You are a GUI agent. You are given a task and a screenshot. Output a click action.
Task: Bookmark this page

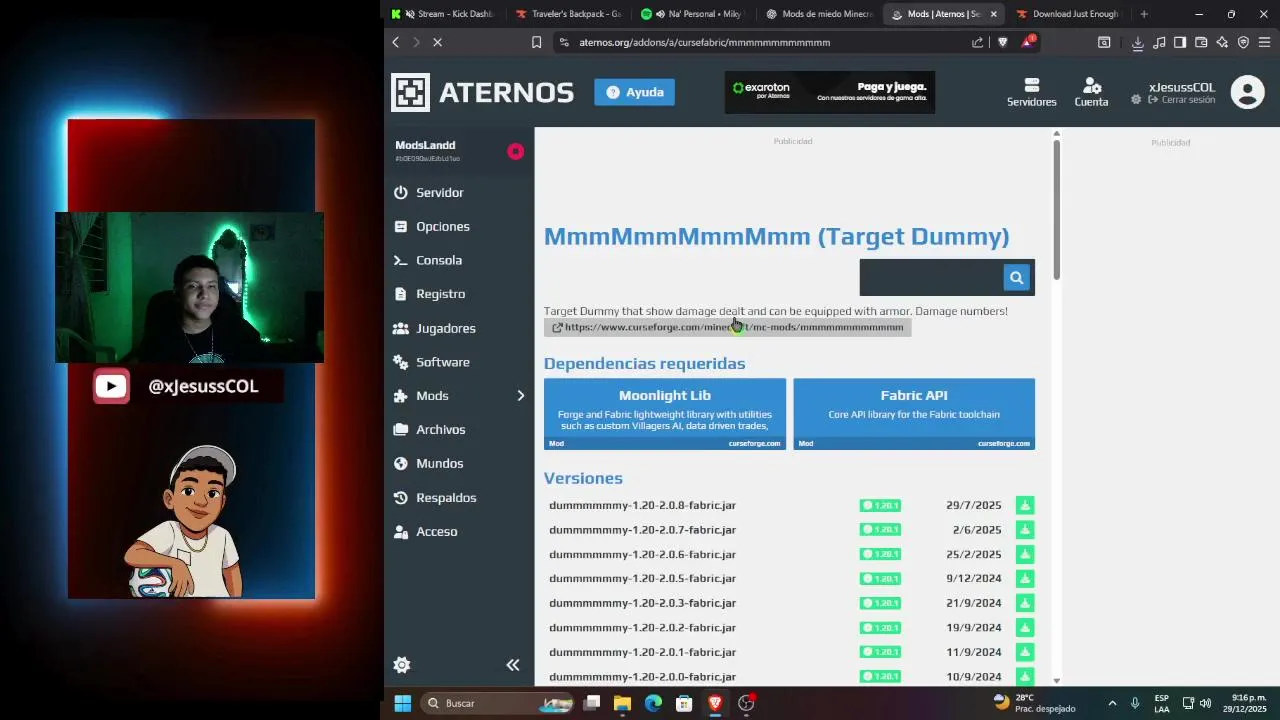pos(536,42)
